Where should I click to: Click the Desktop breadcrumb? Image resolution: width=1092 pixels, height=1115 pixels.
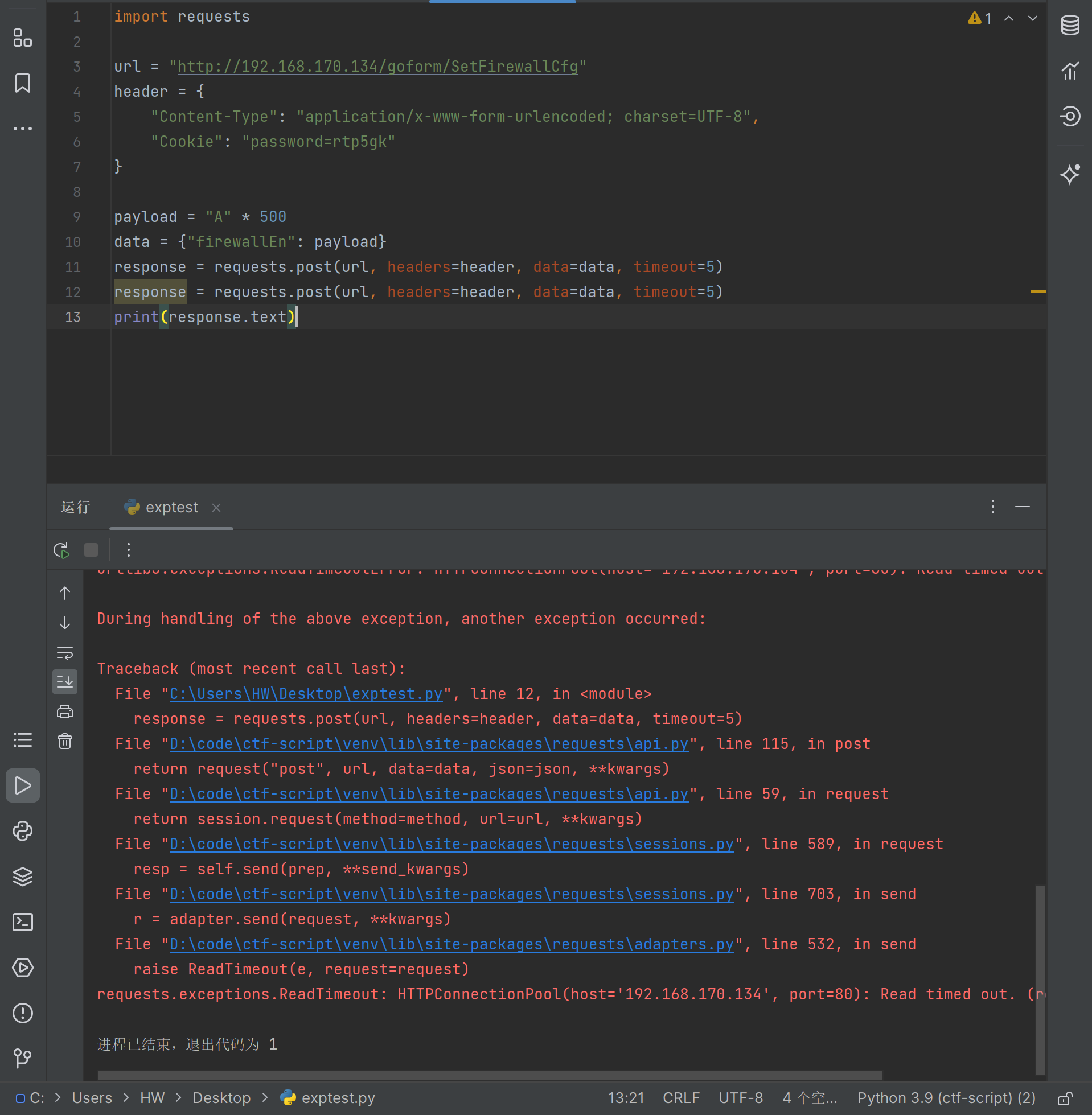(x=221, y=1098)
